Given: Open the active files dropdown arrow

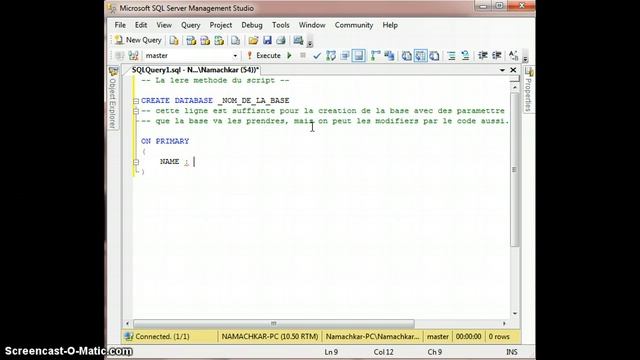Looking at the screenshot, I should point(502,70).
